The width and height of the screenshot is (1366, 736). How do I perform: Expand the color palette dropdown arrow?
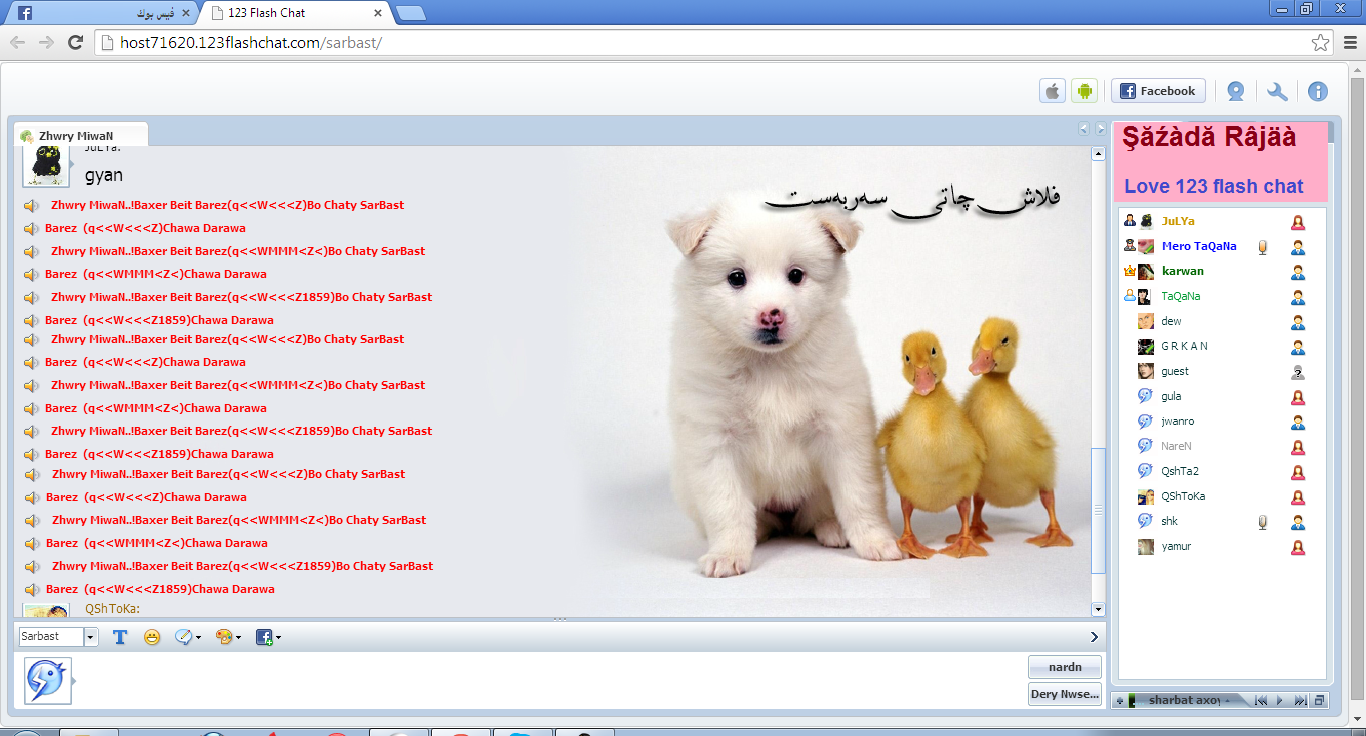coord(238,637)
